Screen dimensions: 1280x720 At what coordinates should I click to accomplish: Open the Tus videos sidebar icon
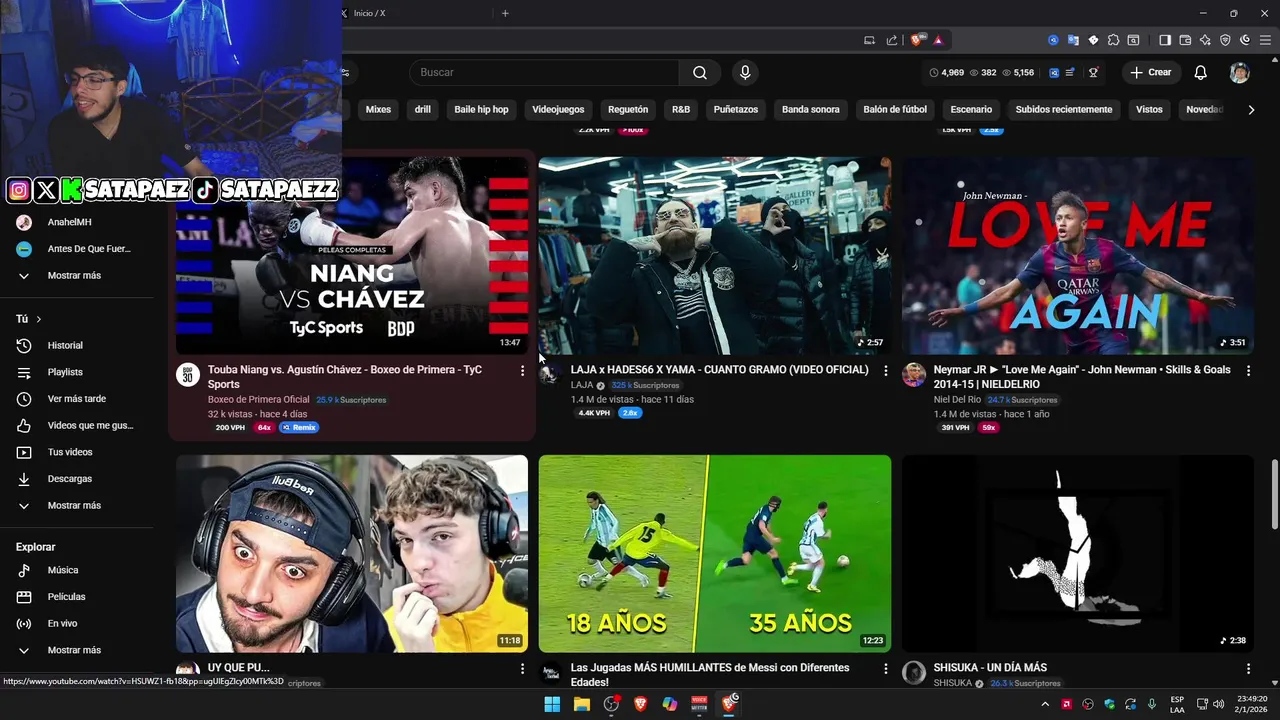tap(24, 452)
